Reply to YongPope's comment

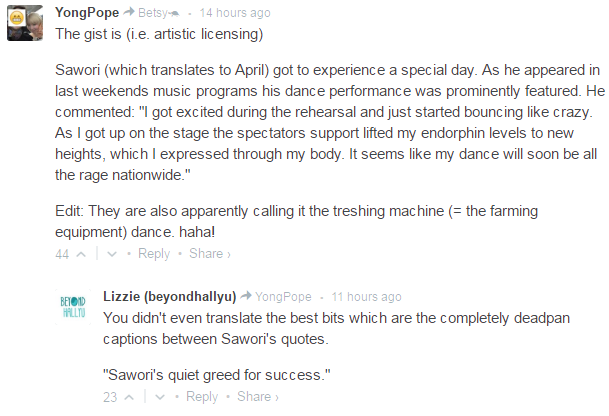[x=153, y=254]
